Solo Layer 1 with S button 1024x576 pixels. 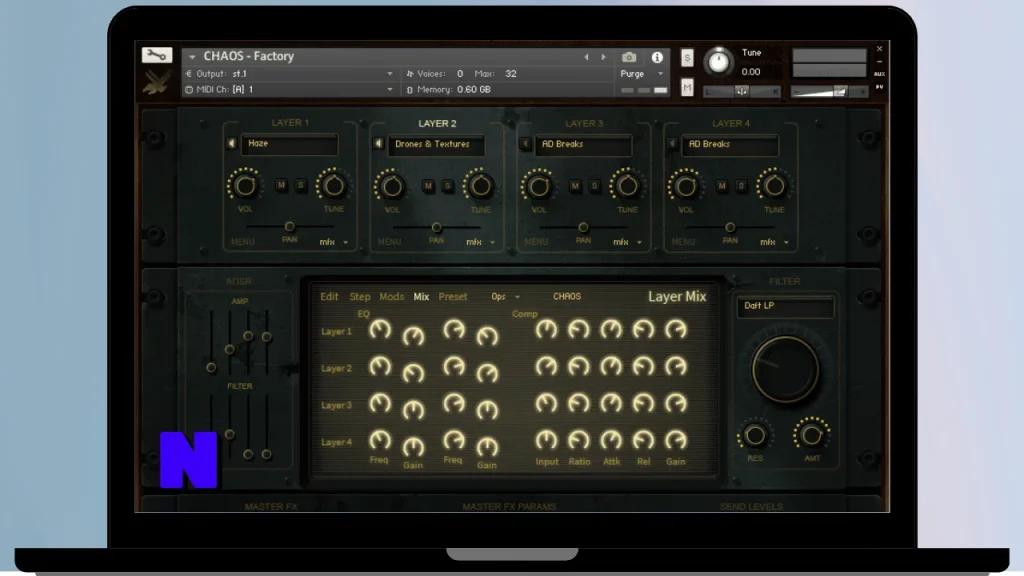[x=300, y=185]
